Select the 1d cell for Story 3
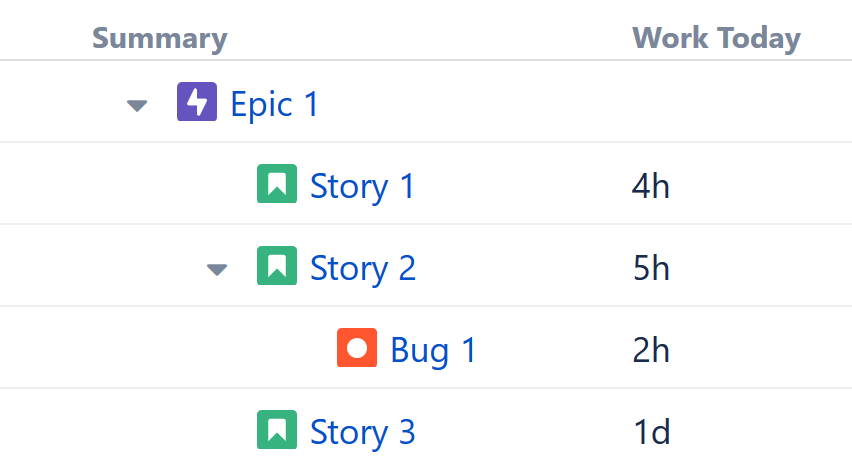The image size is (852, 469). 651,431
